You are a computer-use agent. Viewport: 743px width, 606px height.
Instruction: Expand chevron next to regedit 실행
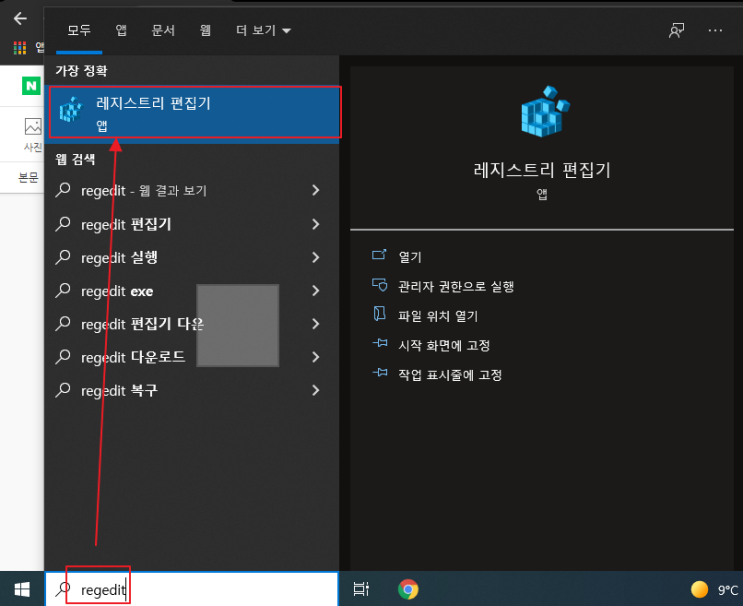click(x=316, y=257)
